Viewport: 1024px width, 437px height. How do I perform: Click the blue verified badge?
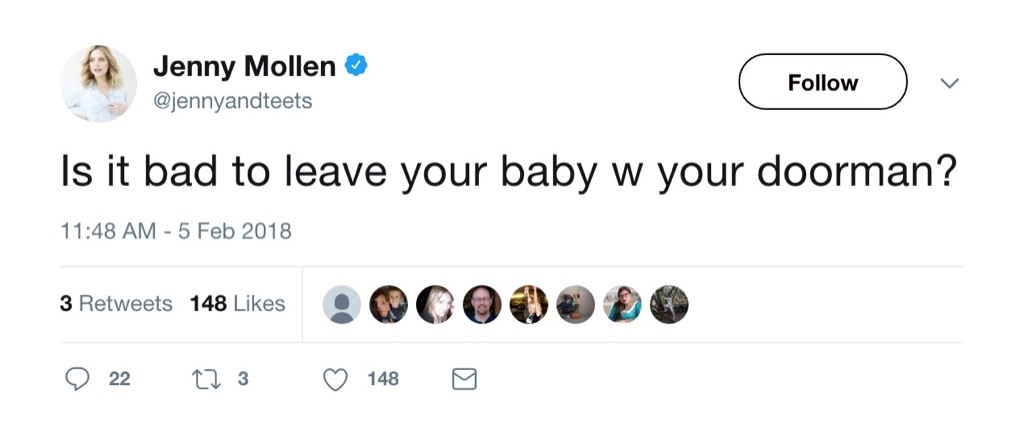tap(357, 66)
